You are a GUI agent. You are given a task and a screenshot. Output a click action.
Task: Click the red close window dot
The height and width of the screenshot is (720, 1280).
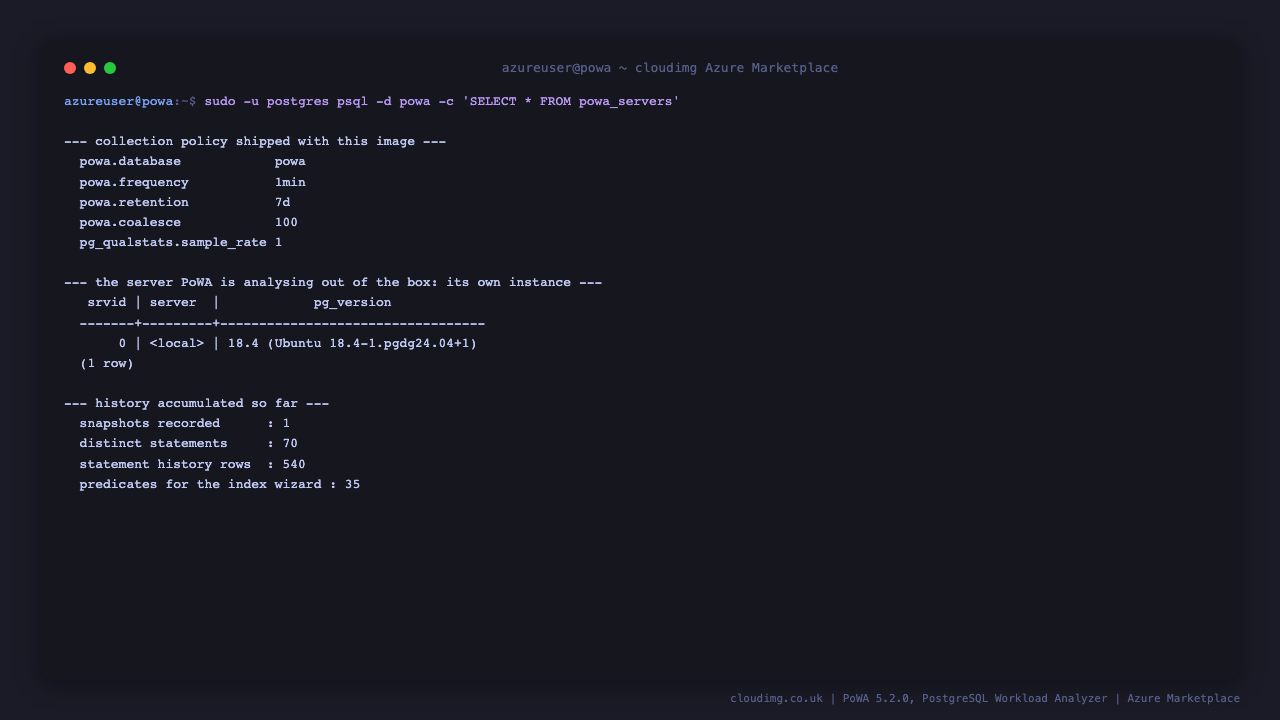(70, 68)
